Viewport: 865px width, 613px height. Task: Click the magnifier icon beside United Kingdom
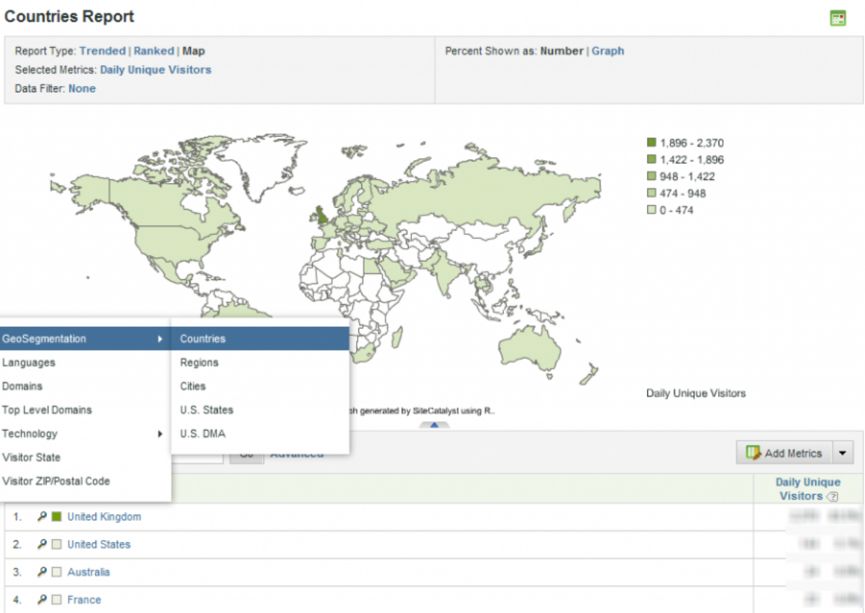tap(42, 517)
